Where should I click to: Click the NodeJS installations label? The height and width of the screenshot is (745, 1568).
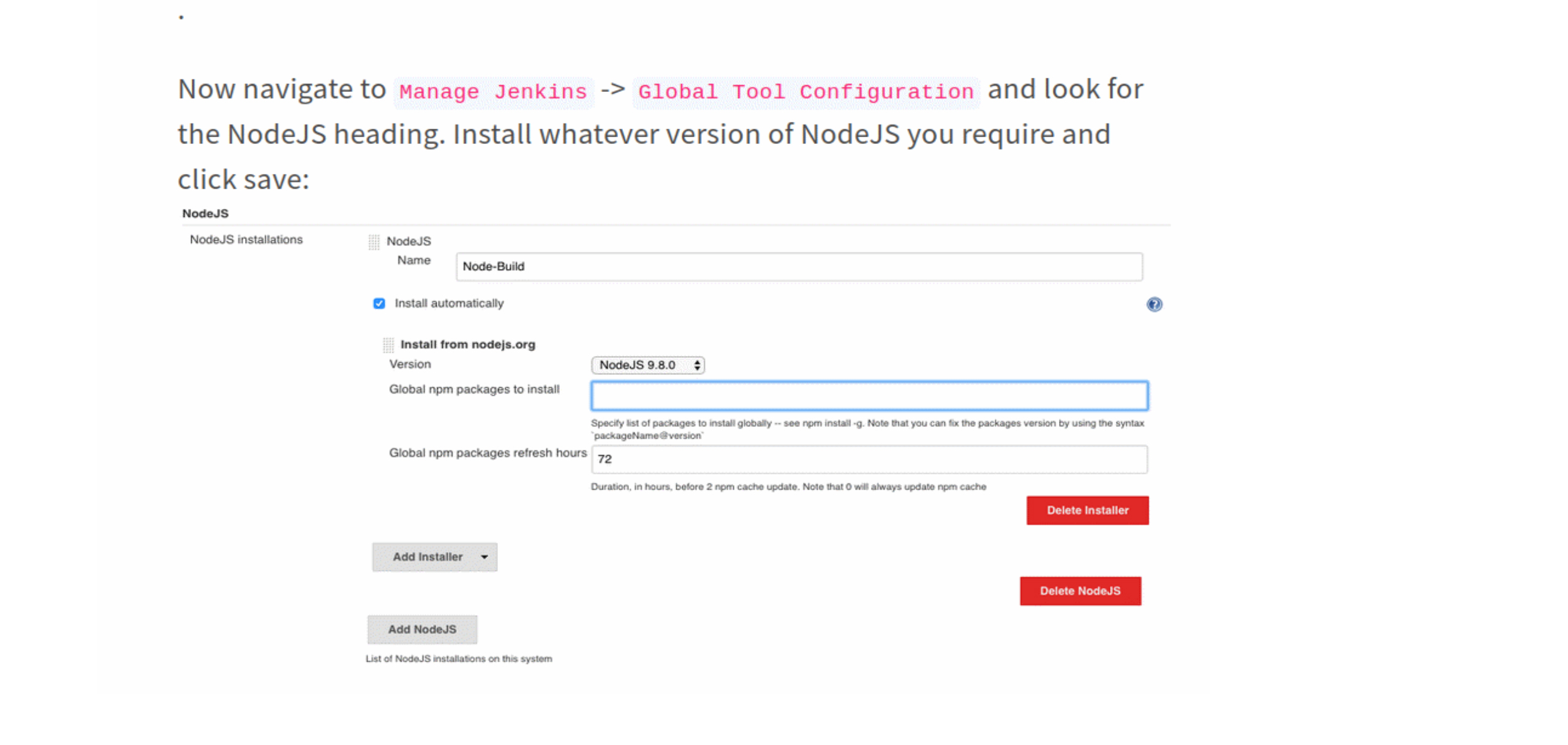(x=246, y=240)
